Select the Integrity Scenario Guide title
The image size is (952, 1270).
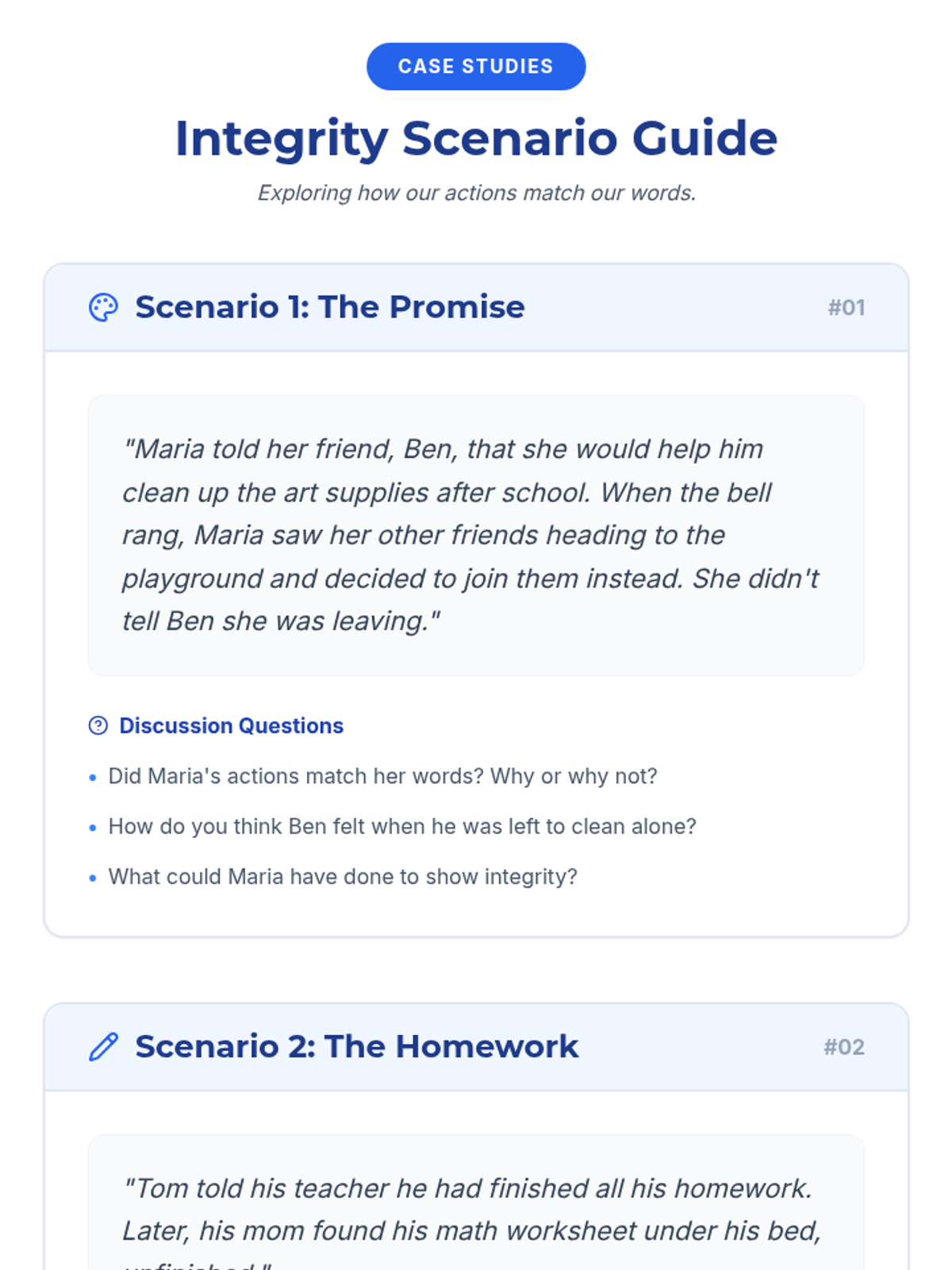[x=476, y=138]
